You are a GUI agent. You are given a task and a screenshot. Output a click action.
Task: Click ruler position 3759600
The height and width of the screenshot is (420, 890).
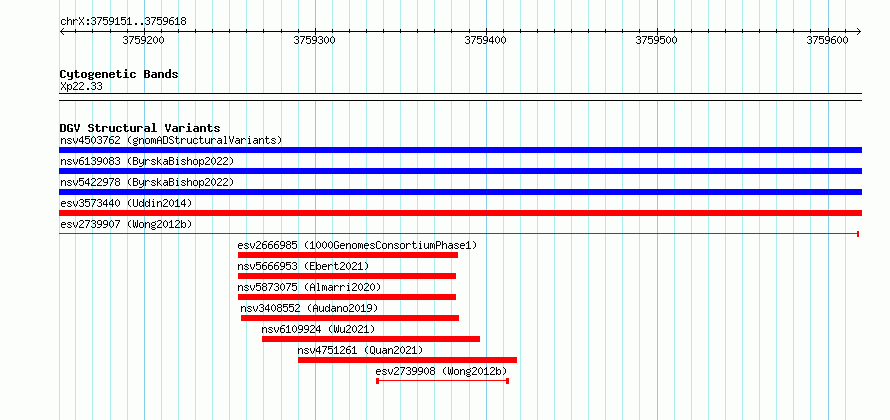coord(829,40)
